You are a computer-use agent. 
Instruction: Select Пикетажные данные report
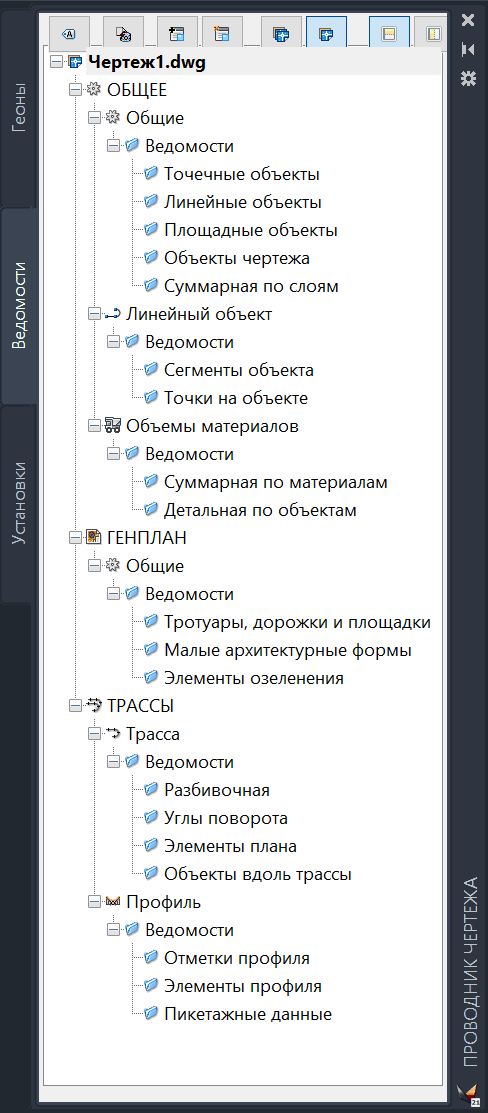[248, 1014]
